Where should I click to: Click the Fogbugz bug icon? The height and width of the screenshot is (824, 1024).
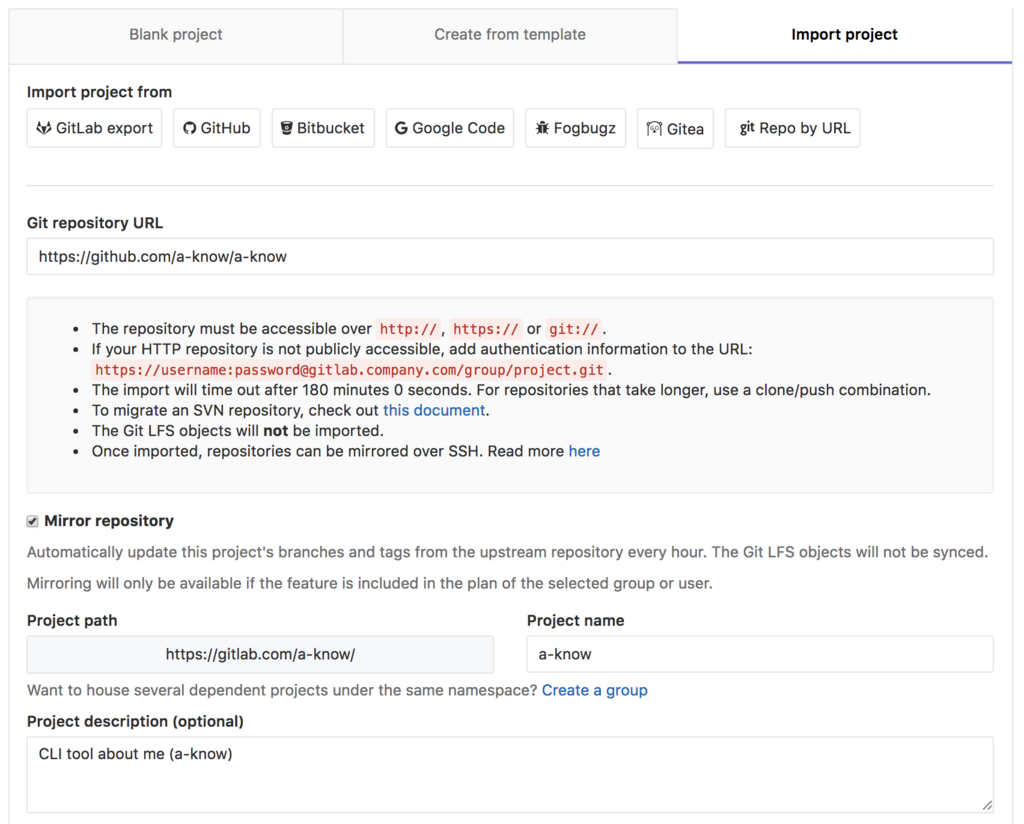(x=542, y=128)
